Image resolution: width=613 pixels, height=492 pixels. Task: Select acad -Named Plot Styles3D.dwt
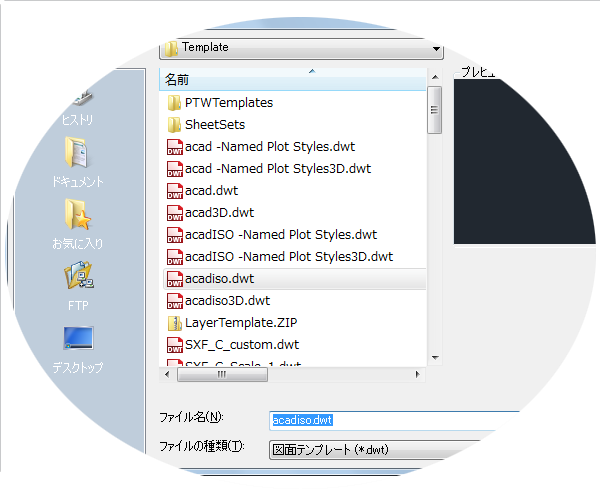(278, 169)
